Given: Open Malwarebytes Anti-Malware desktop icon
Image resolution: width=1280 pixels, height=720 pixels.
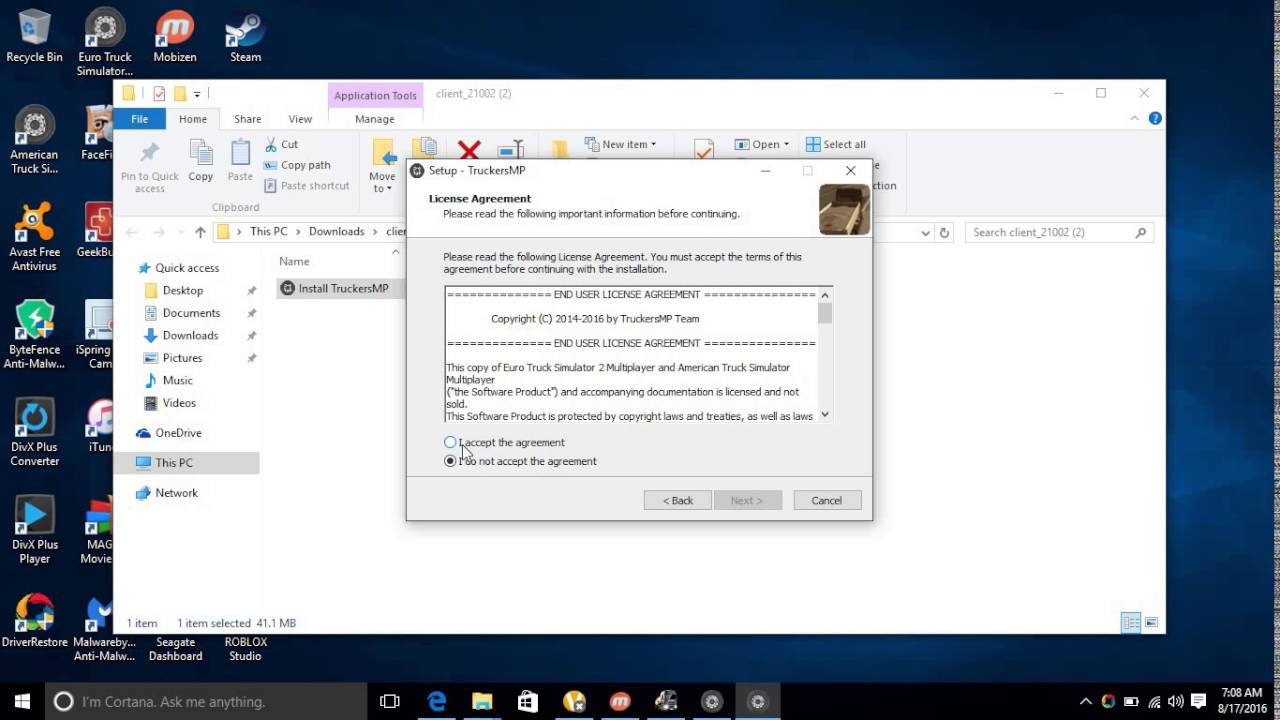Looking at the screenshot, I should pos(104,628).
